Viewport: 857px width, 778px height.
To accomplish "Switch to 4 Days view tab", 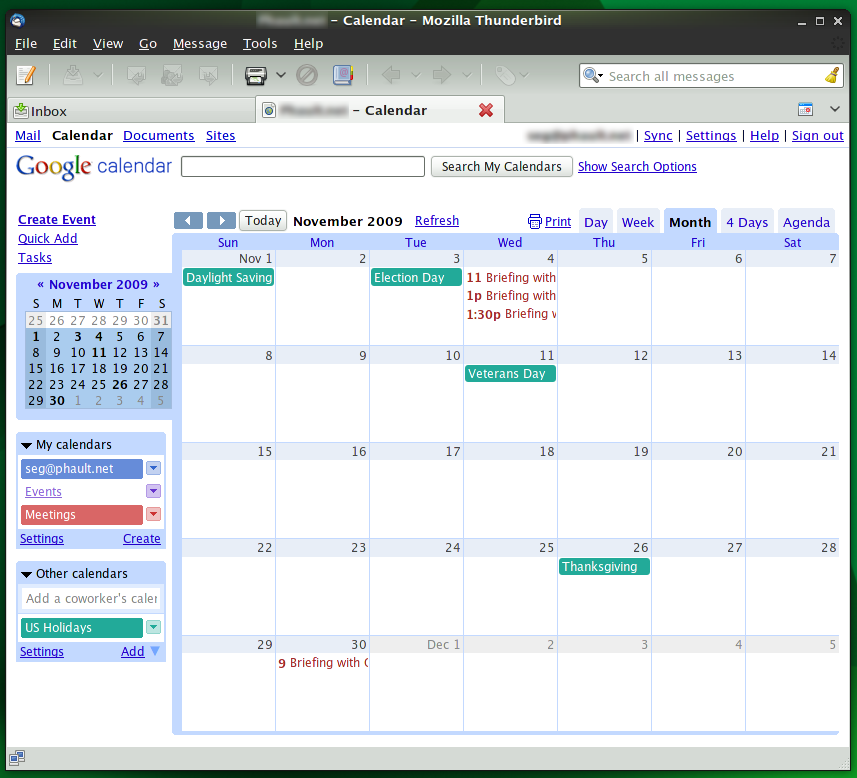I will 747,222.
